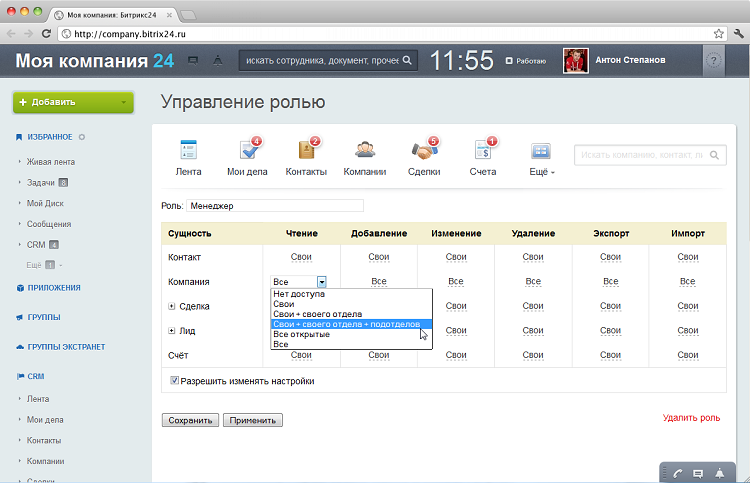
Task: Open ПРИЛОЖЕНИЯ section
Action: point(54,288)
